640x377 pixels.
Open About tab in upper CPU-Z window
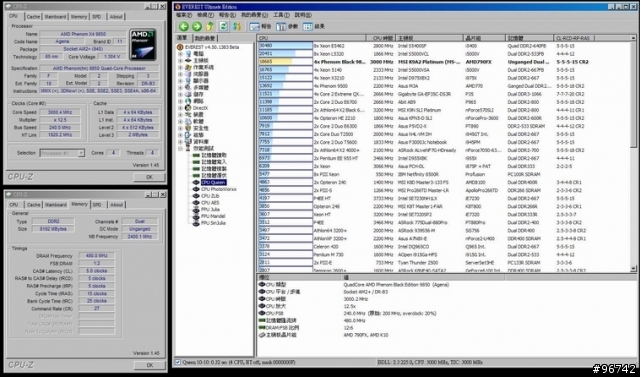coord(116,17)
